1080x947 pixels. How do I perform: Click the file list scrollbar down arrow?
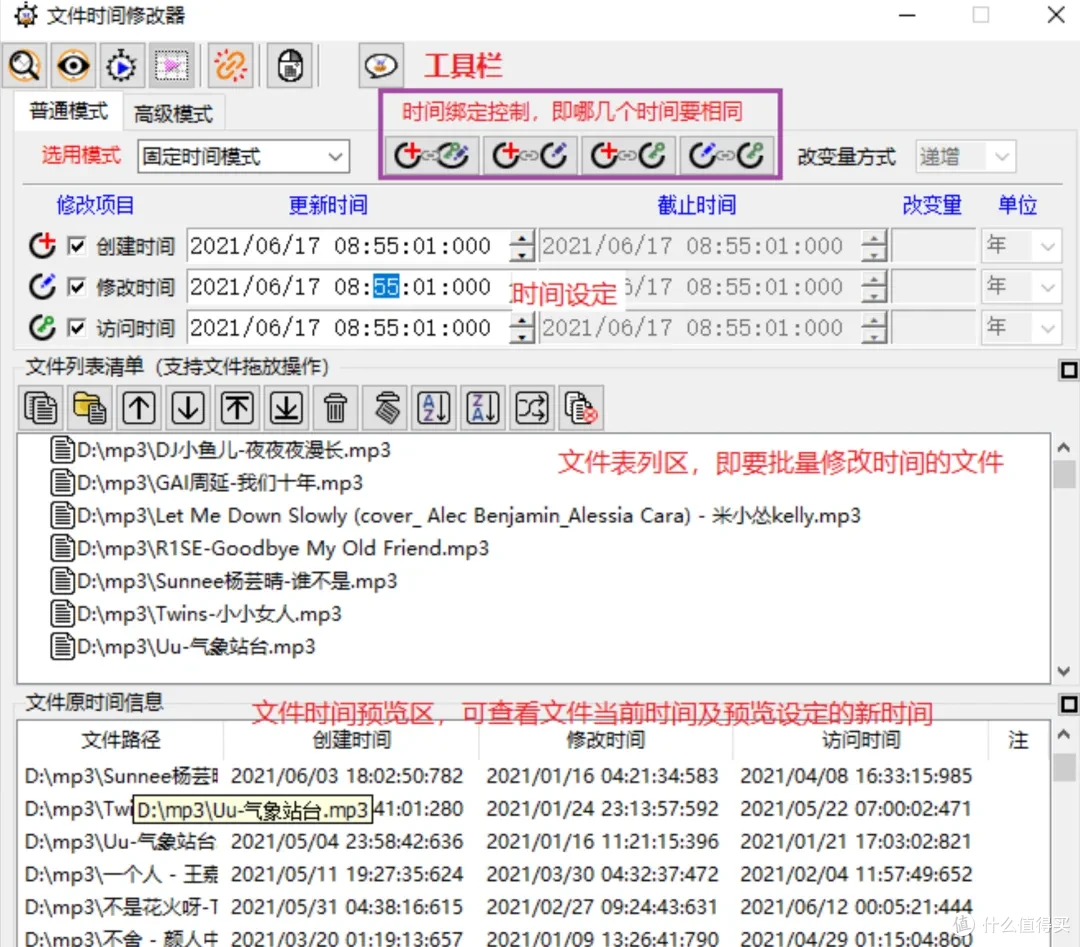click(x=1065, y=671)
